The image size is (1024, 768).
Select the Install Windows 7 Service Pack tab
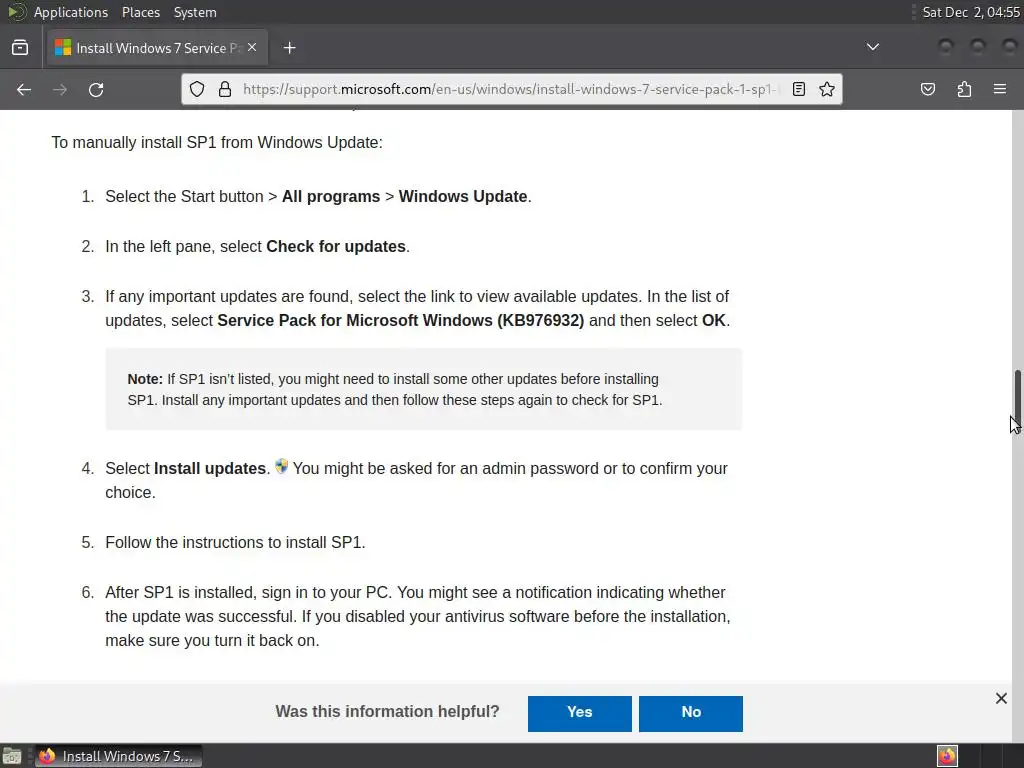157,48
